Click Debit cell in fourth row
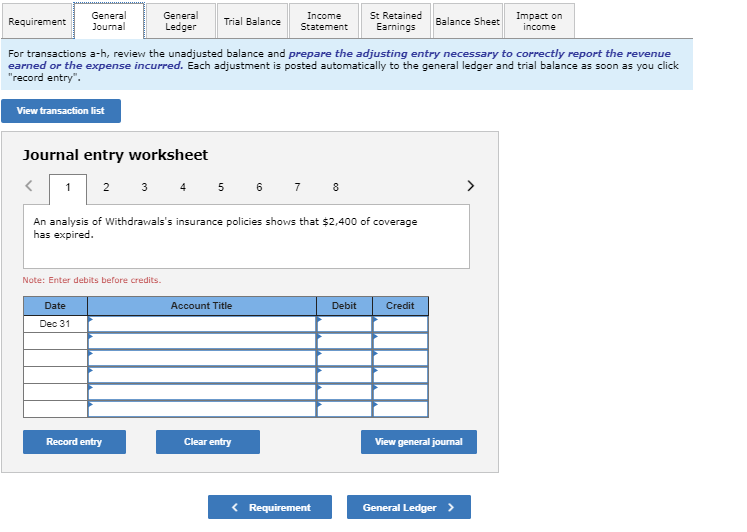The height and width of the screenshot is (532, 747). [344, 375]
